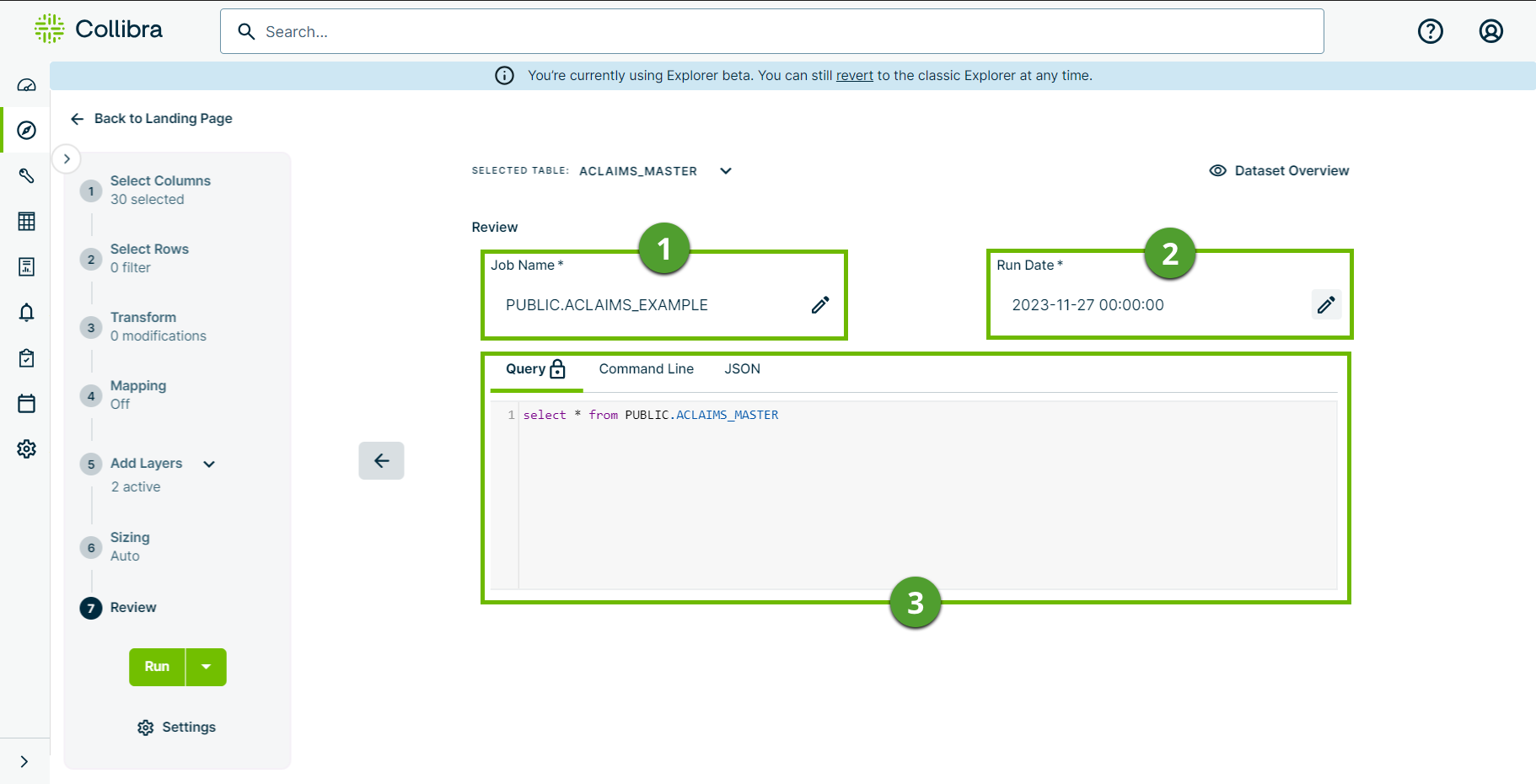Click the dashboard gauge icon in sidebar

(x=27, y=85)
